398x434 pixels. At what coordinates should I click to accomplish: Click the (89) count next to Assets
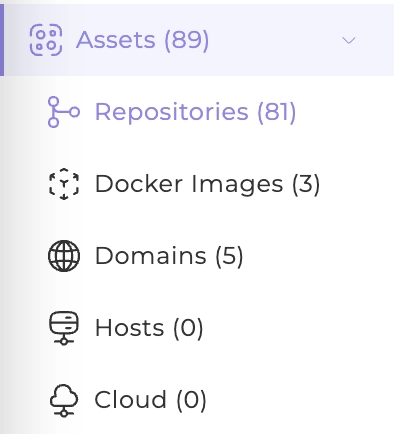pos(187,41)
